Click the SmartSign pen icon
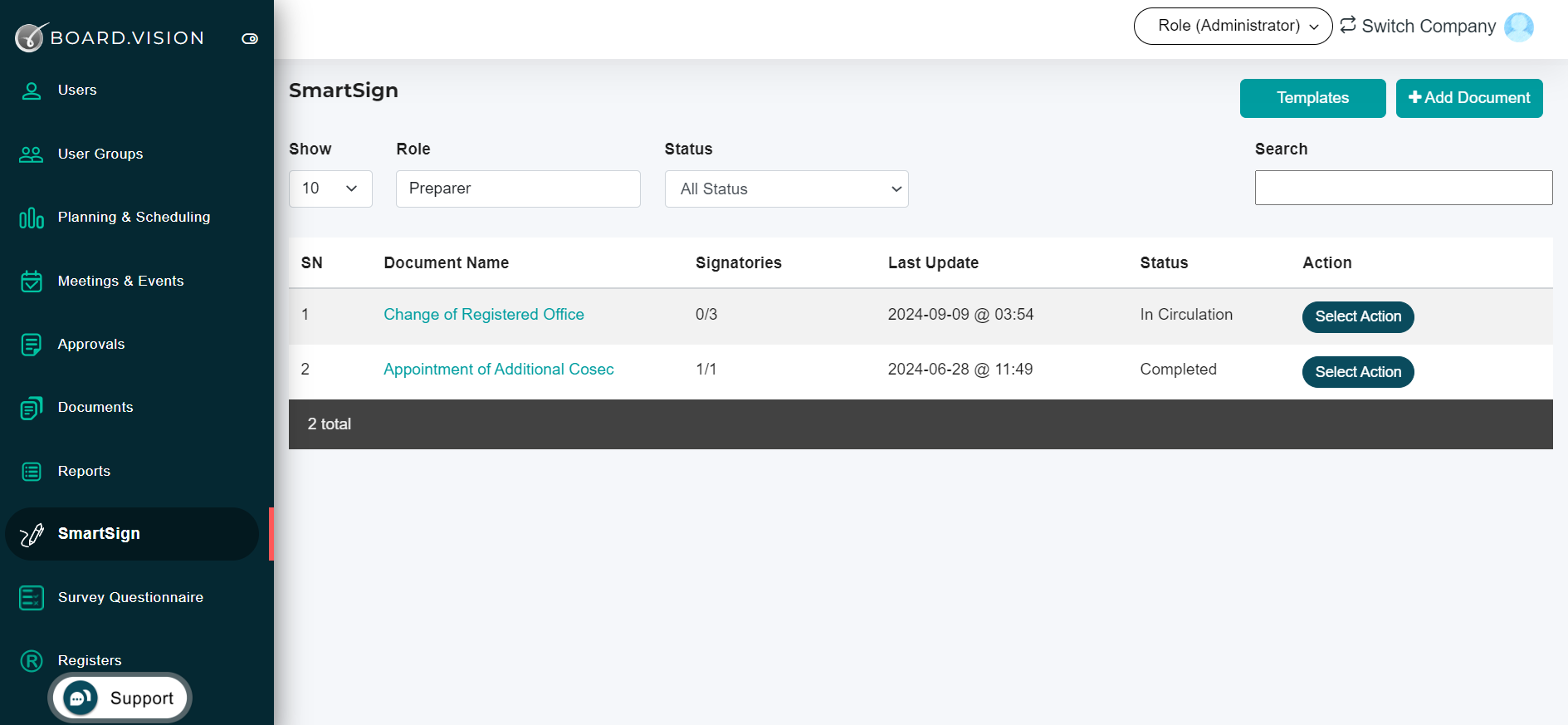The height and width of the screenshot is (725, 1568). pos(32,535)
